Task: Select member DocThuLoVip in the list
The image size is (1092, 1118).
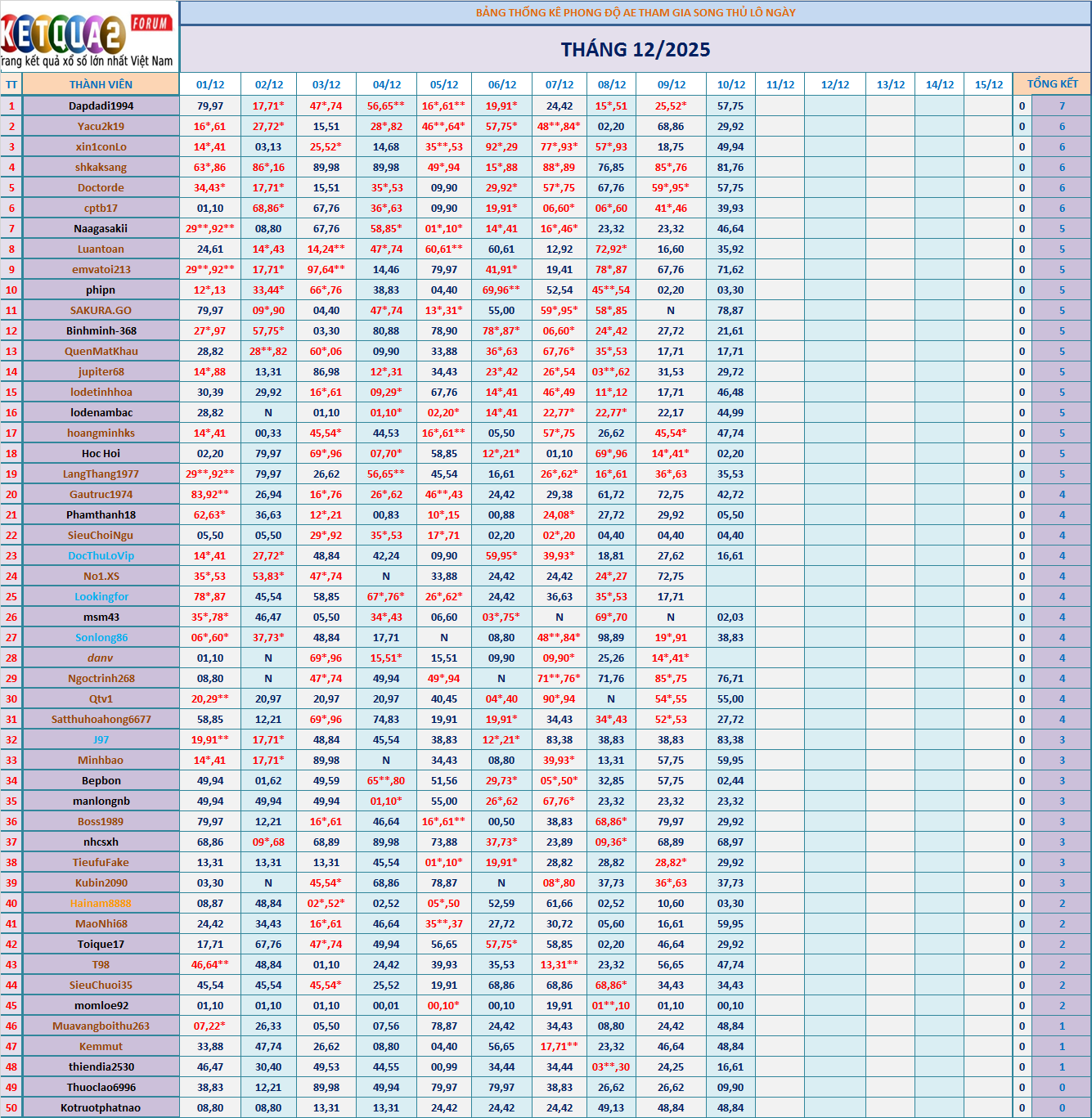Action: coord(101,555)
